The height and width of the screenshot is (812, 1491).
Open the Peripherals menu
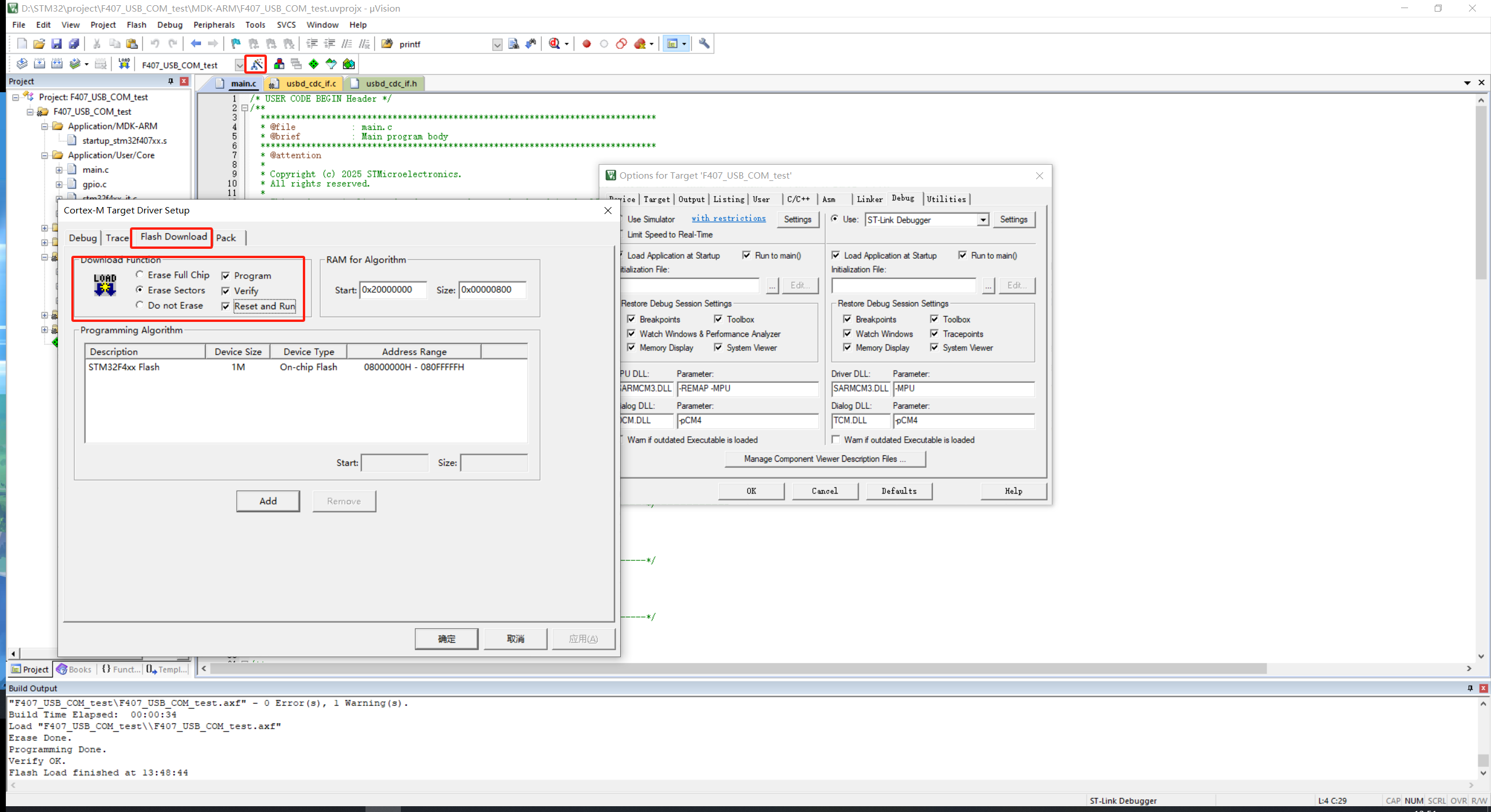[213, 25]
